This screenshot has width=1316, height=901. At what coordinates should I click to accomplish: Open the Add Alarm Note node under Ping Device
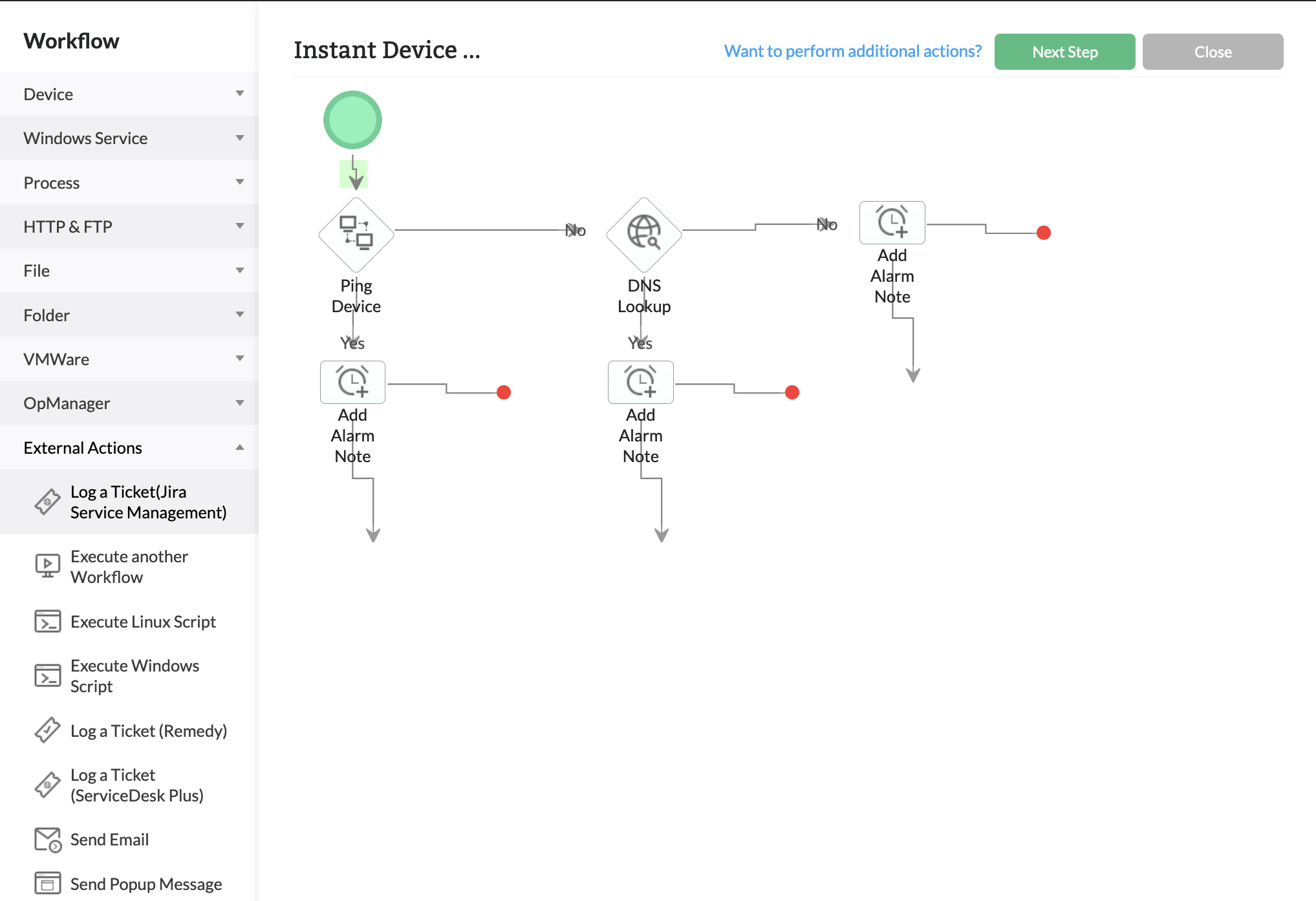click(x=352, y=382)
